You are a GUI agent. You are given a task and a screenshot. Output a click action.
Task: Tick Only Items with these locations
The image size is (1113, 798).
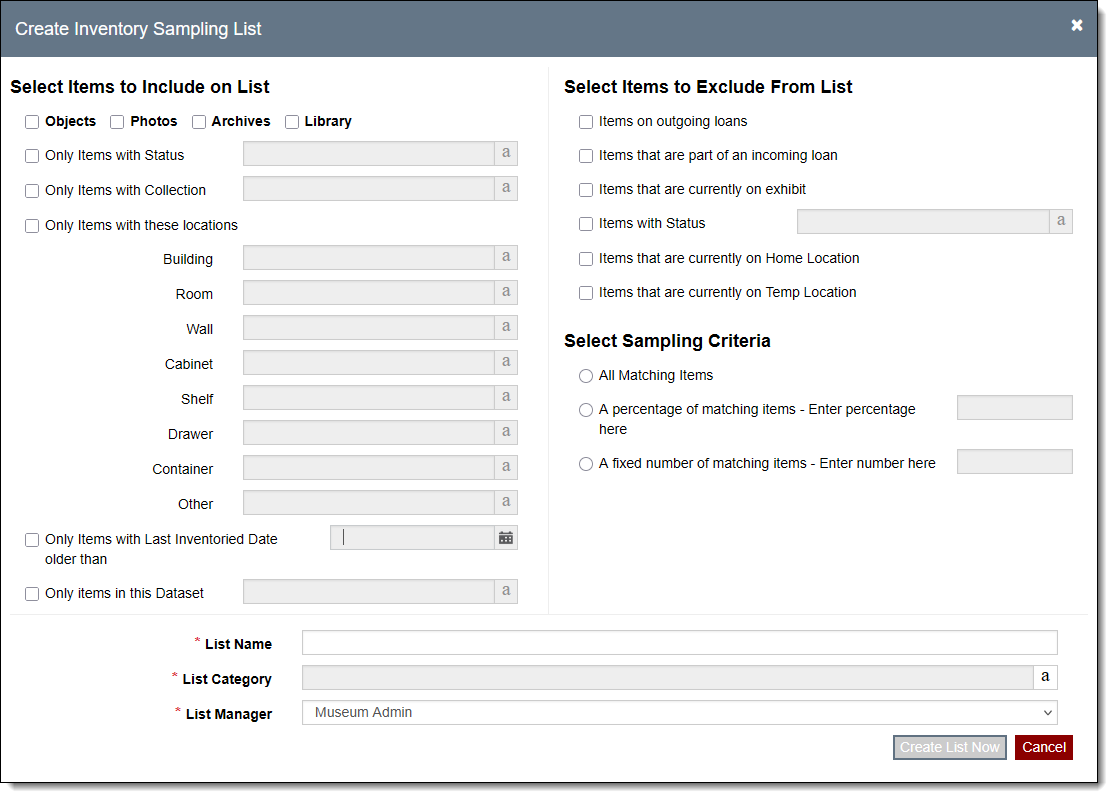32,226
